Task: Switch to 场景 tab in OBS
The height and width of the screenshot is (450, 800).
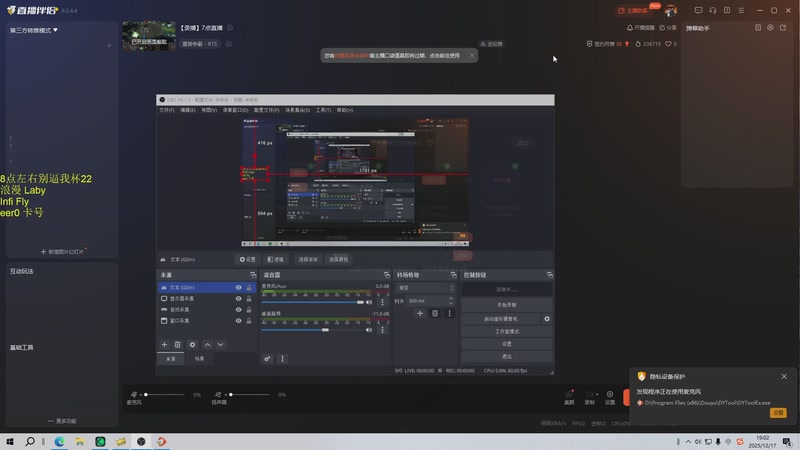Action: [199, 359]
